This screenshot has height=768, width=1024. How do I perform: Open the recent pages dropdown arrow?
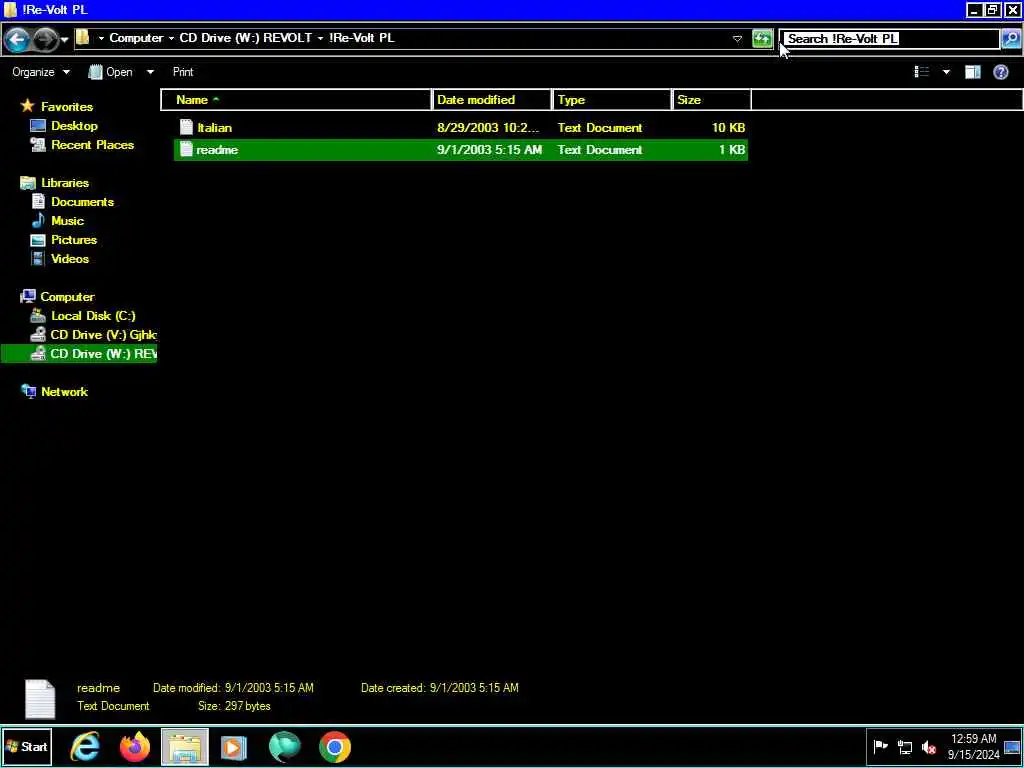click(64, 40)
